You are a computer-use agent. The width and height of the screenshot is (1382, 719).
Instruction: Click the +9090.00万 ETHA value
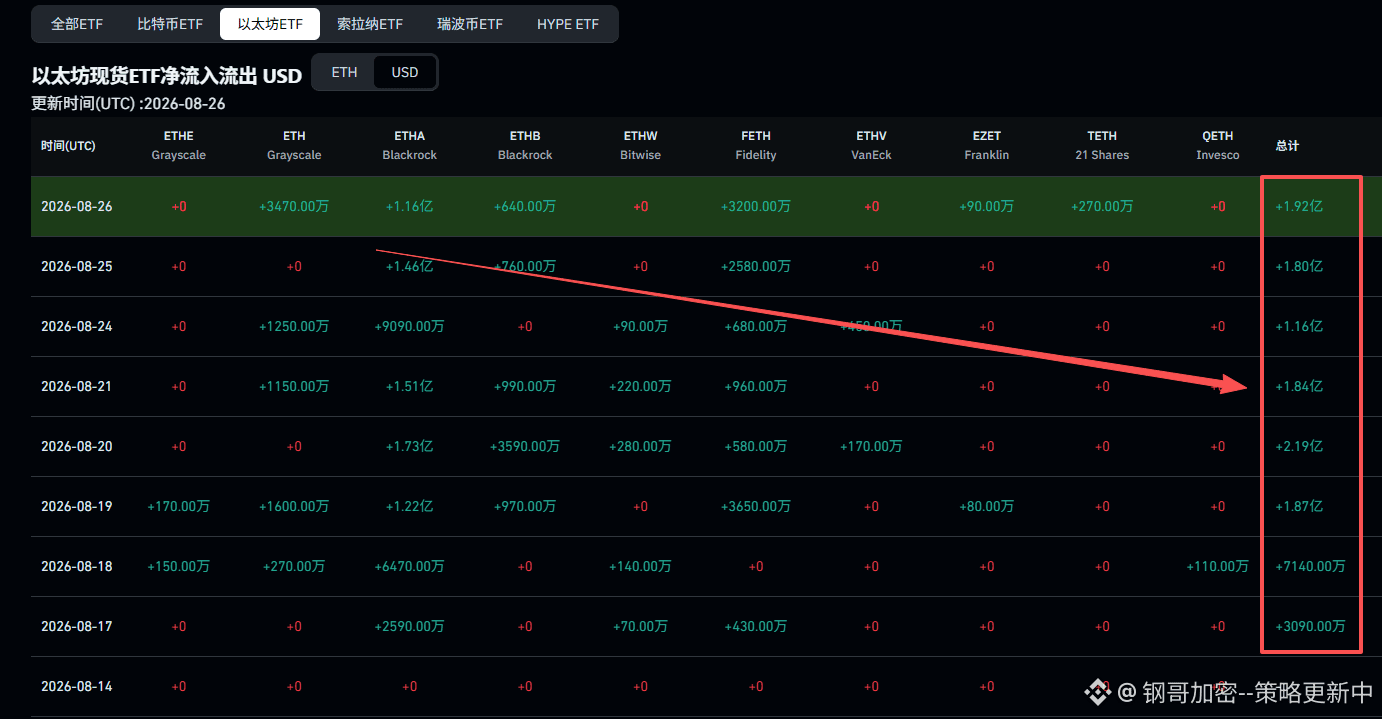coord(409,326)
